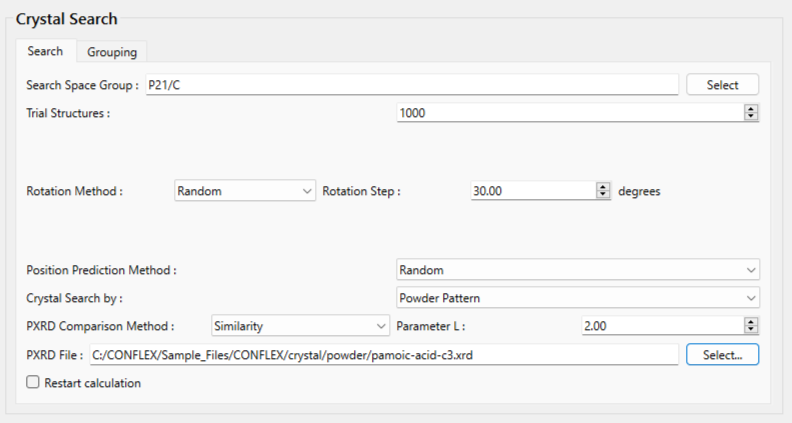Focus the PXRD File path field

(x=383, y=354)
